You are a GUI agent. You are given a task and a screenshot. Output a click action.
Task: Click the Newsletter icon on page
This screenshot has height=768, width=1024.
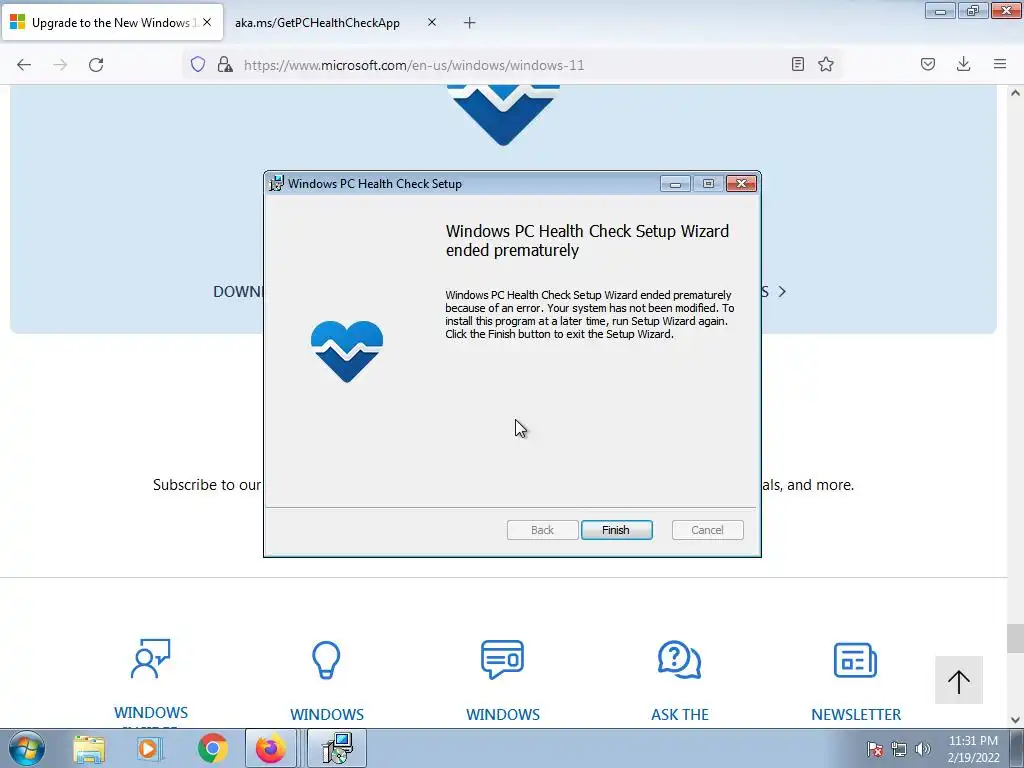(856, 660)
